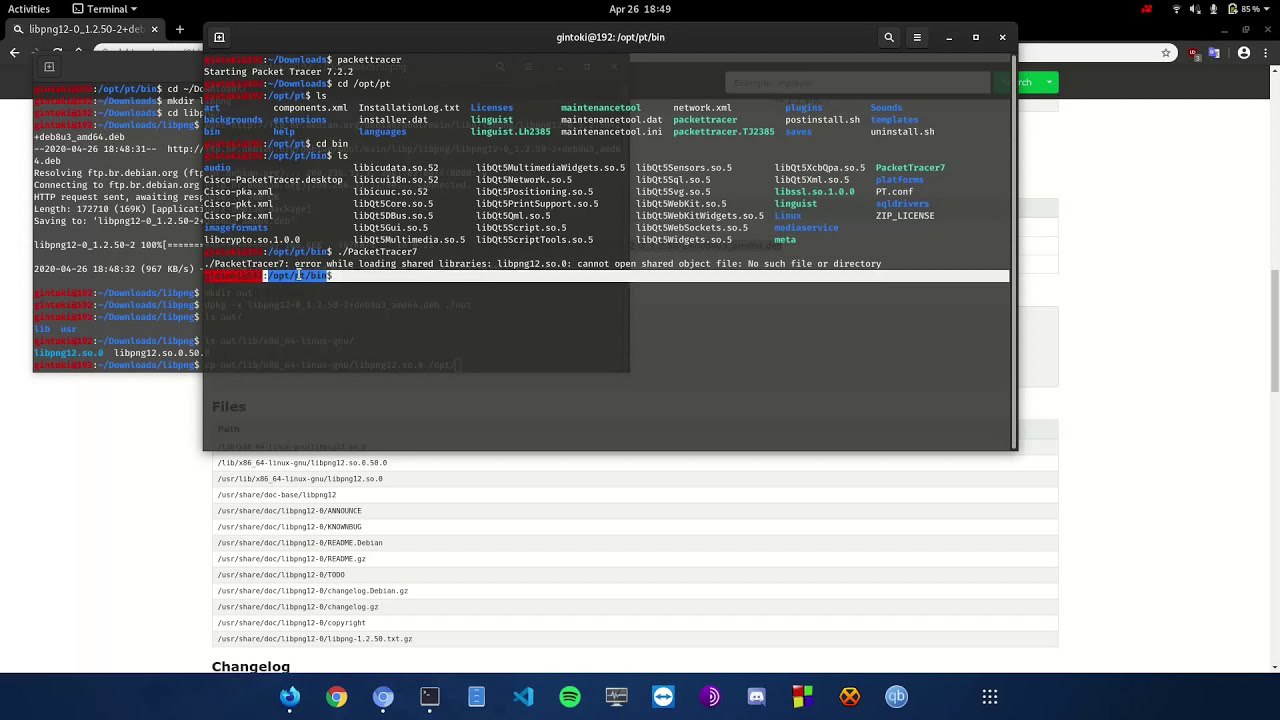The width and height of the screenshot is (1280, 720).
Task: Show the applications grid
Action: (x=989, y=697)
